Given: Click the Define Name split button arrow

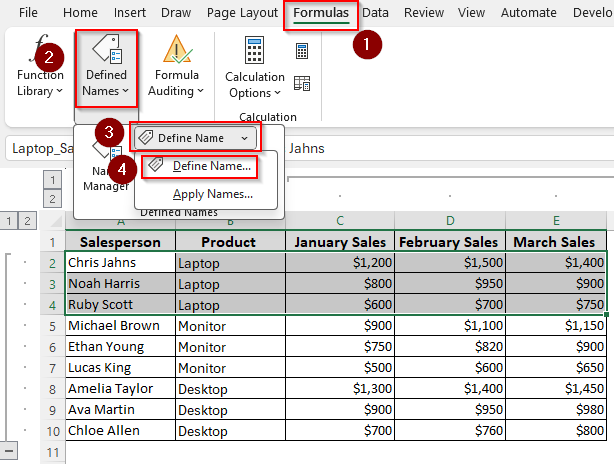Looking at the screenshot, I should [245, 138].
